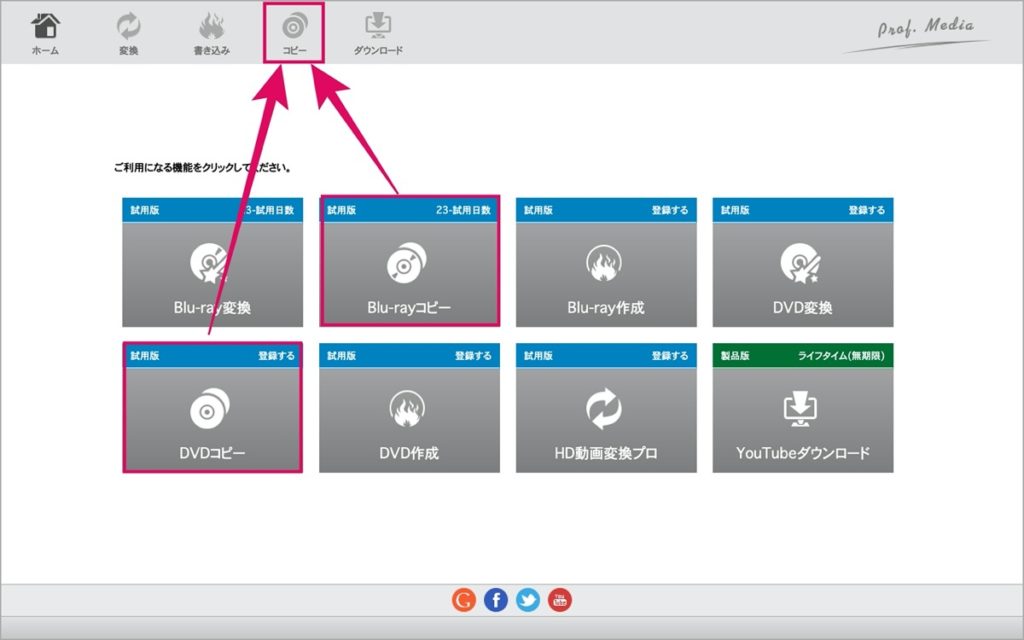Click ライフタイム(無期限) on the YouTubeダウンロード tile
The image size is (1024, 640).
(841, 356)
